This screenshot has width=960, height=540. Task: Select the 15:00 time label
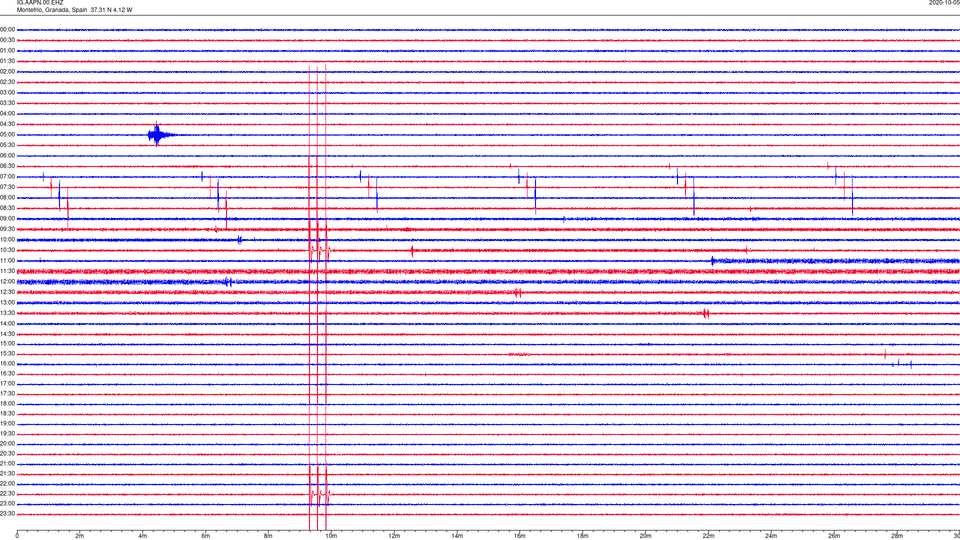(7, 344)
